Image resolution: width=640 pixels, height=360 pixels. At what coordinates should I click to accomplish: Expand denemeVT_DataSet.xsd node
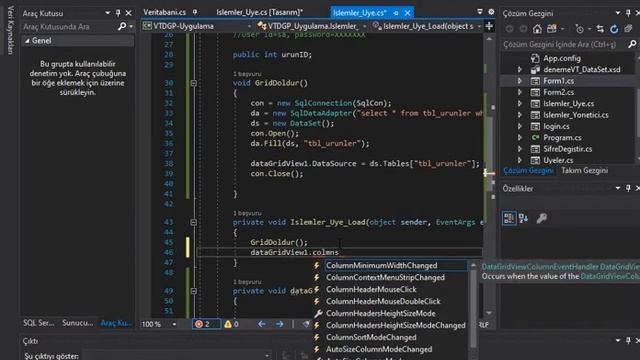coord(520,70)
